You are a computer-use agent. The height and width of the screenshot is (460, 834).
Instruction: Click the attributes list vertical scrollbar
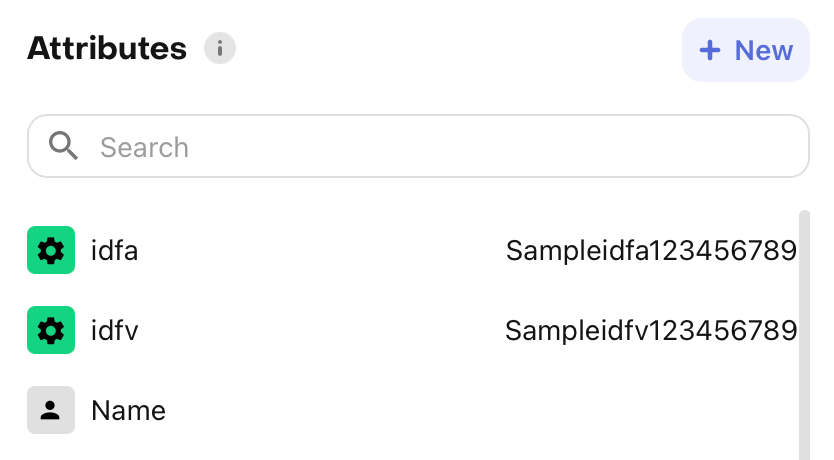(x=804, y=330)
